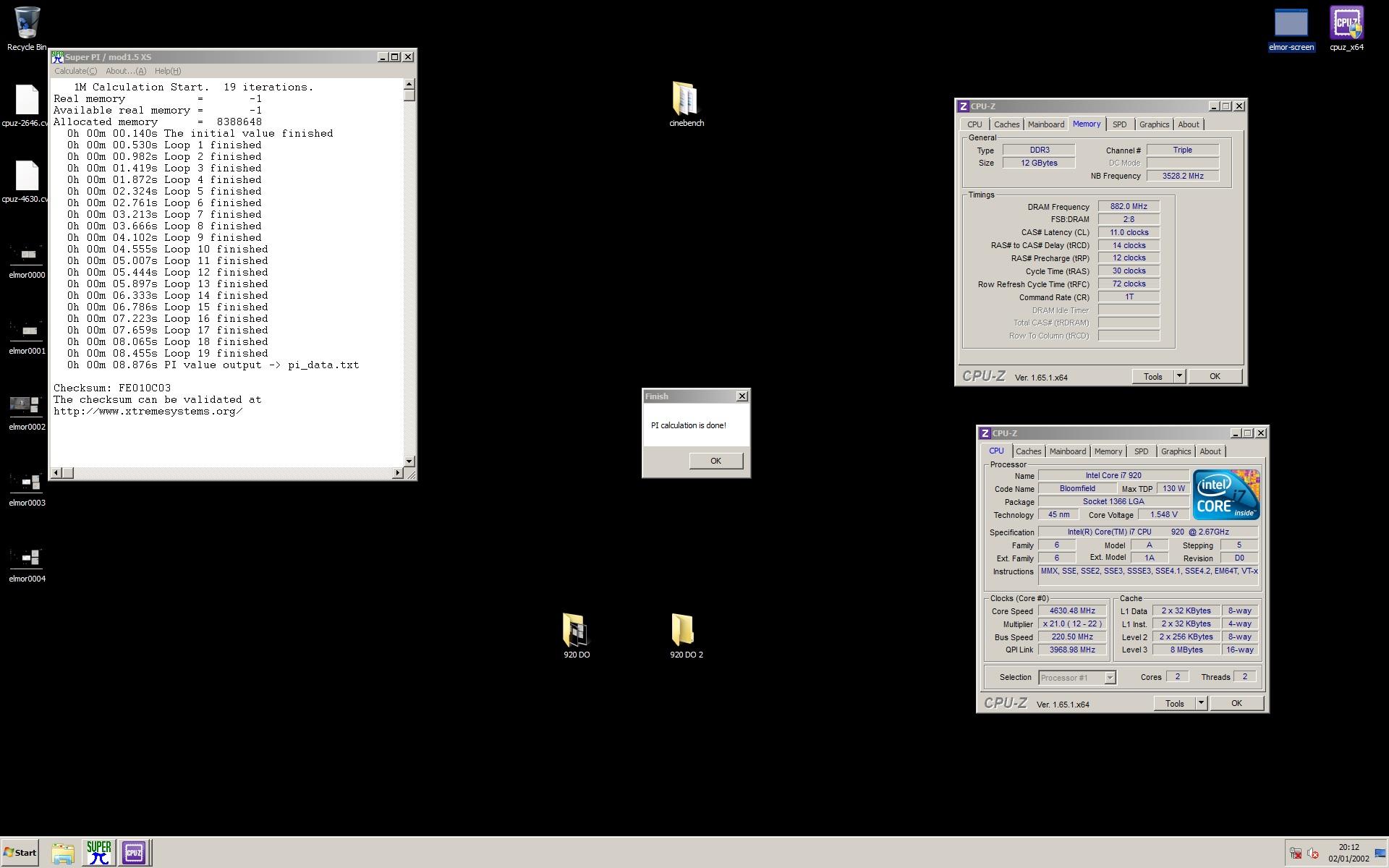The width and height of the screenshot is (1389, 868).
Task: Click the Checksum: FE010C03 line in Super PI
Action: (112, 388)
